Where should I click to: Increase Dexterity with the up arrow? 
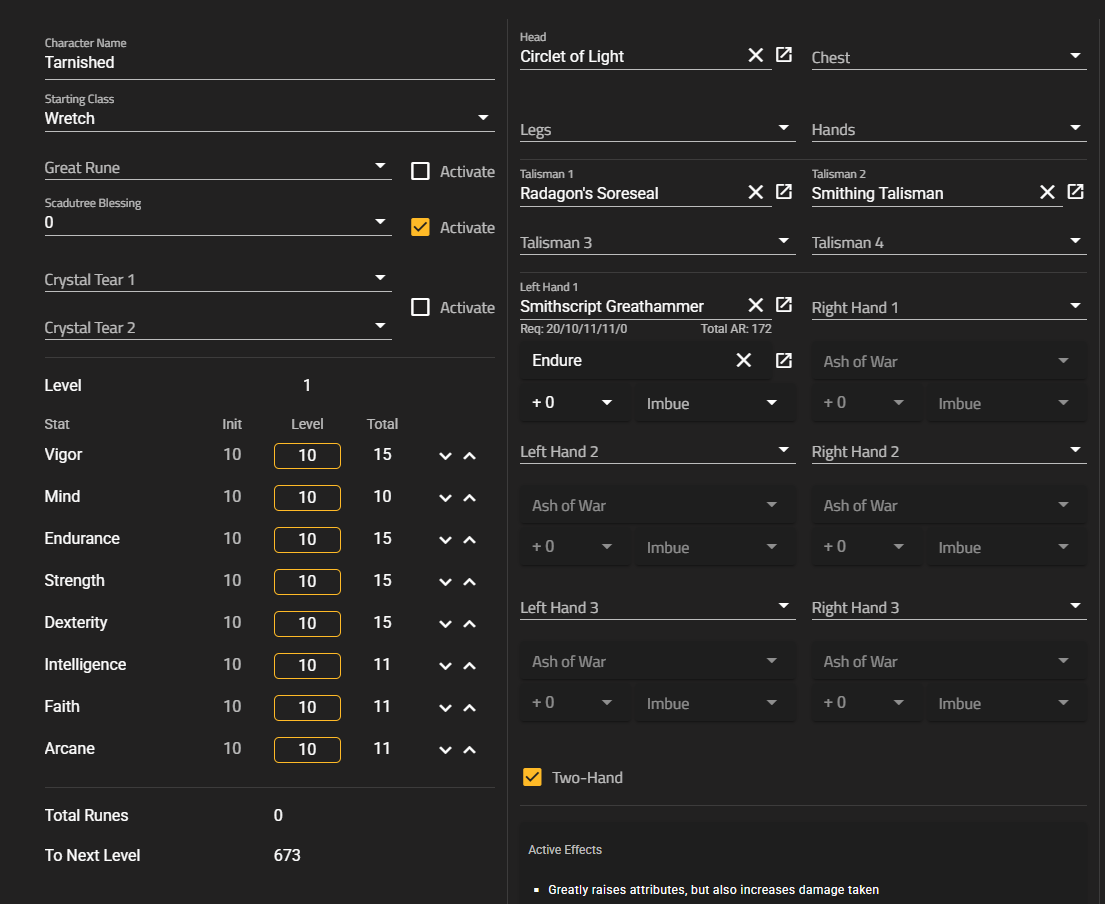click(x=469, y=624)
